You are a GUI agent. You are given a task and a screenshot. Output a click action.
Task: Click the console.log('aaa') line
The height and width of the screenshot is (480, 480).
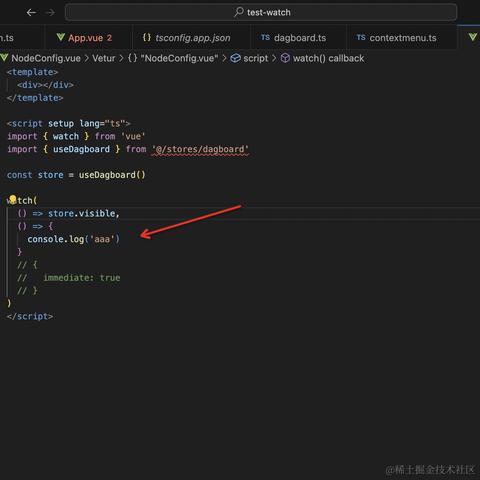pyautogui.click(x=73, y=239)
